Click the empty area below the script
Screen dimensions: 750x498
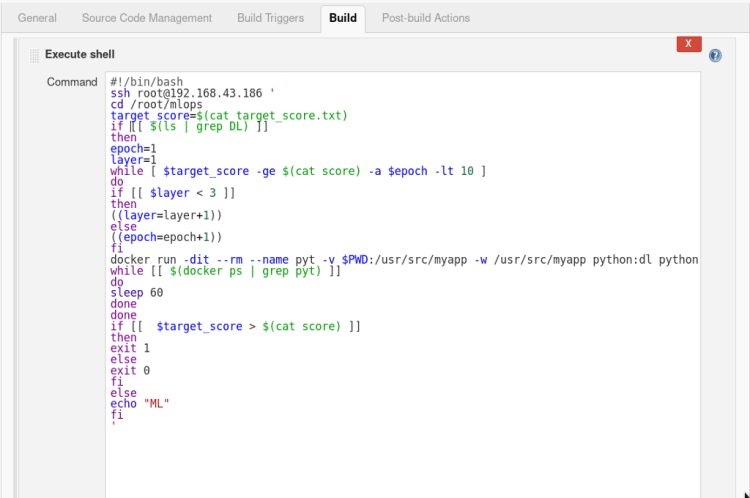[400, 460]
